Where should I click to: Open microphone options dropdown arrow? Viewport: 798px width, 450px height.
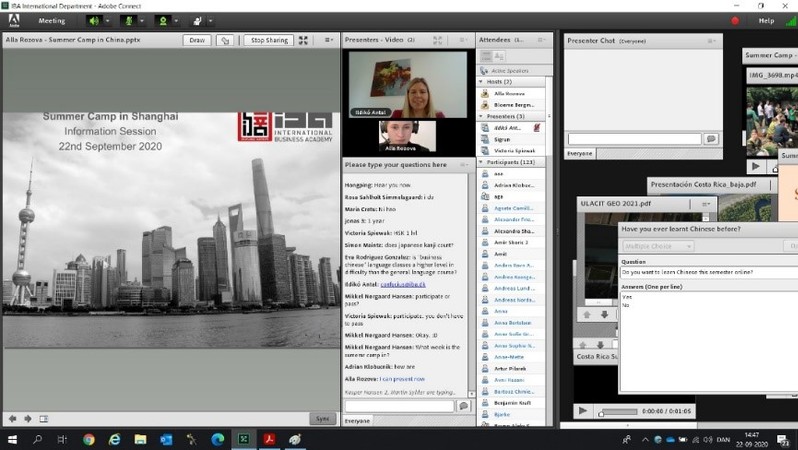(x=141, y=21)
